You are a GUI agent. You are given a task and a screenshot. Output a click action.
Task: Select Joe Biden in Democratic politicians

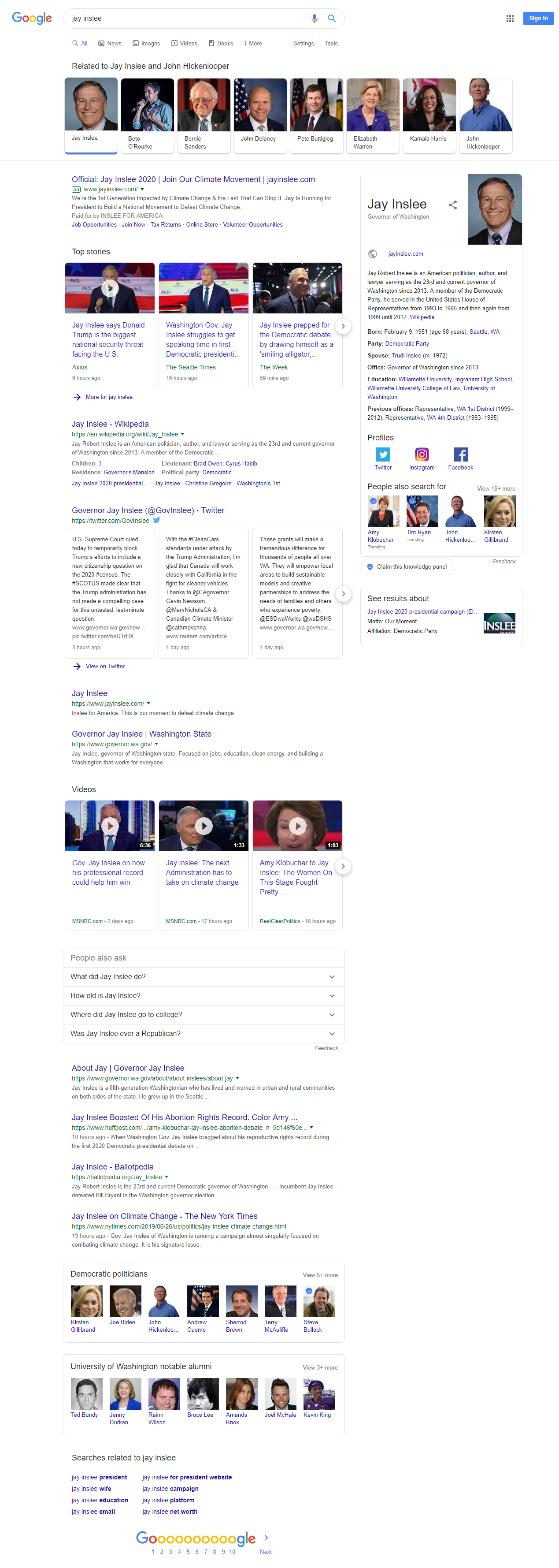[x=125, y=1306]
